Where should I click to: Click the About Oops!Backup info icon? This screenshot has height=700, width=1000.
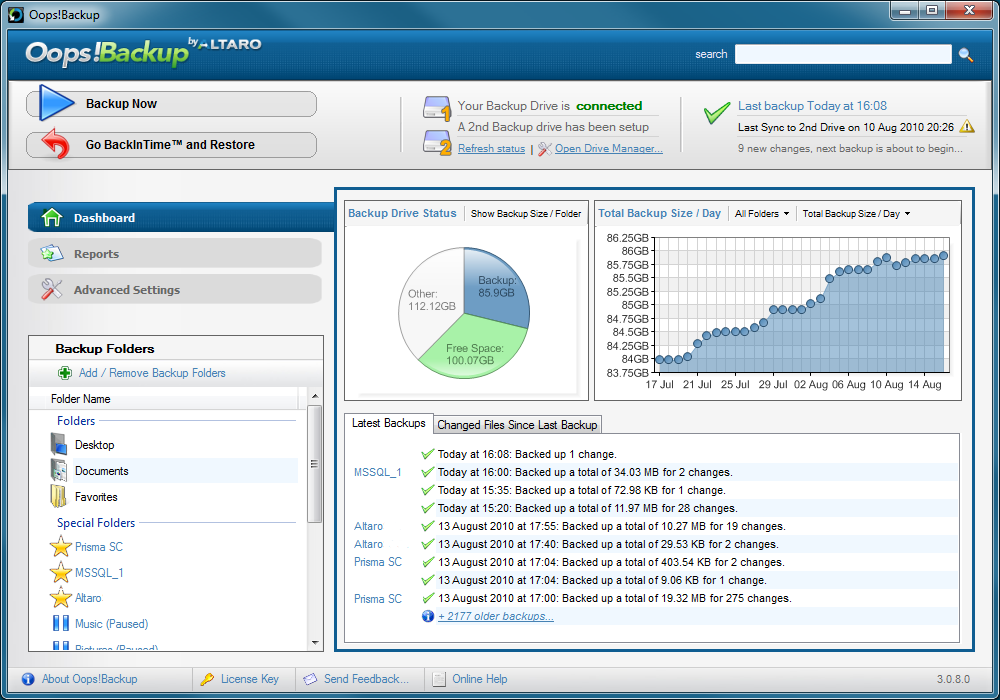pyautogui.click(x=28, y=679)
